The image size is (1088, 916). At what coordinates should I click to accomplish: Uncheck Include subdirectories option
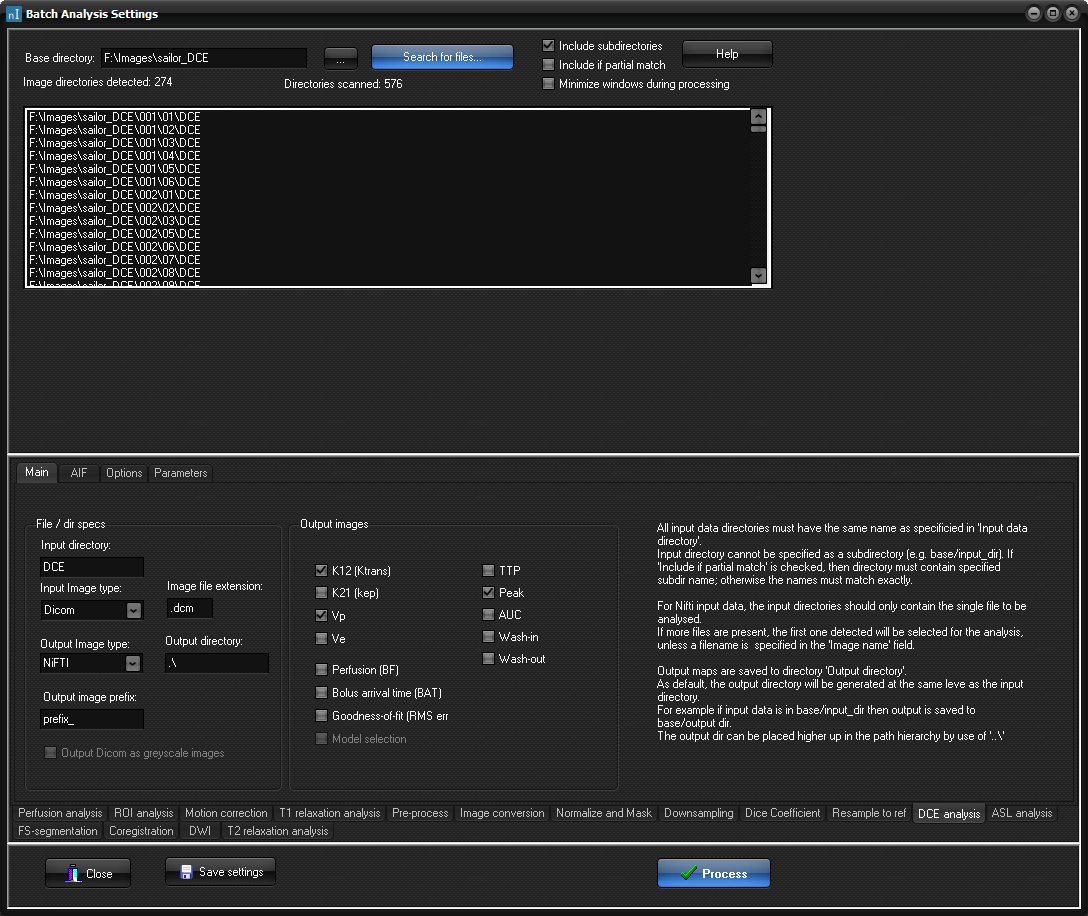[x=548, y=46]
